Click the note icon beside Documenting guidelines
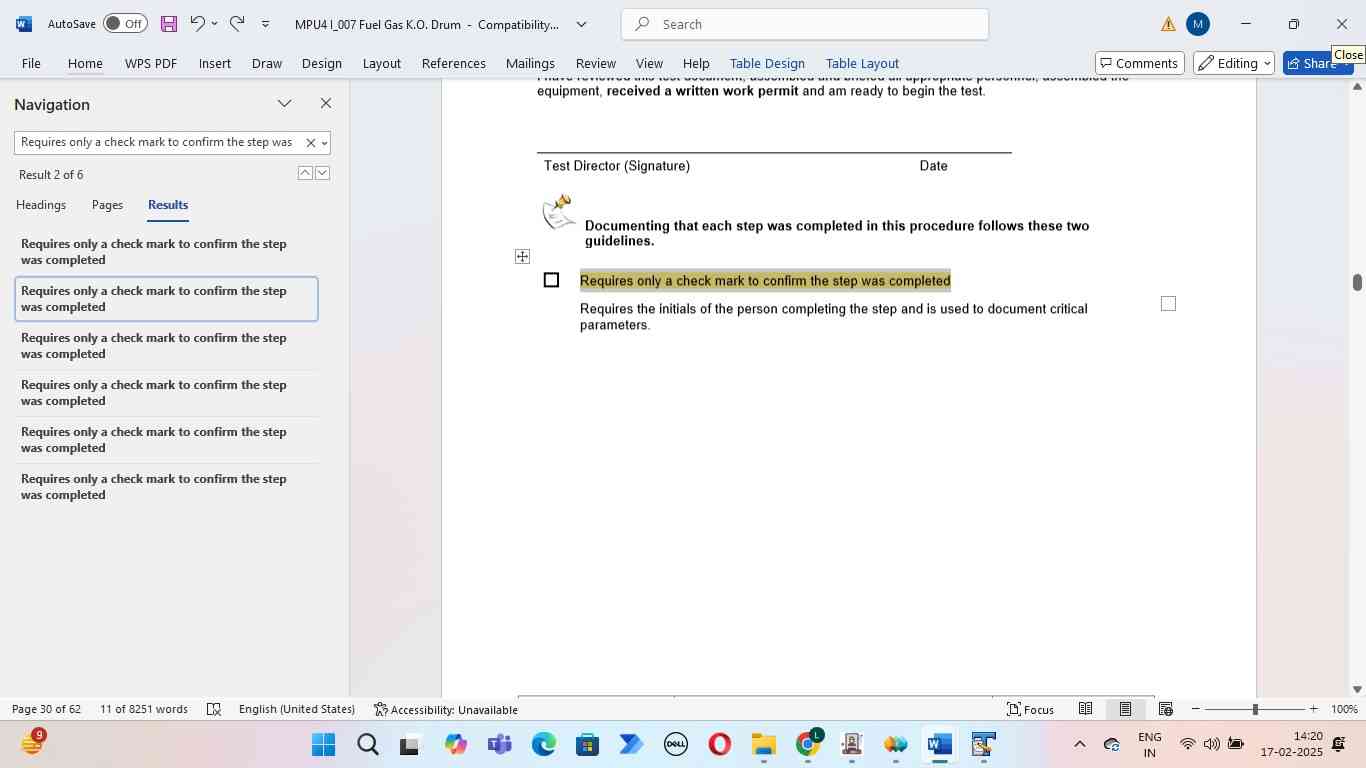 click(558, 212)
